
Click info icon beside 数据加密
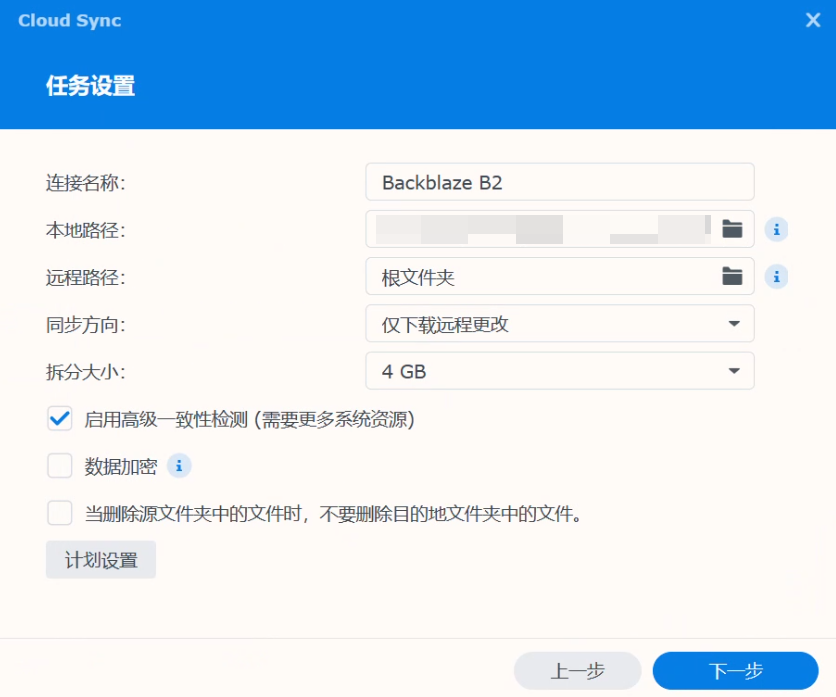pos(179,466)
